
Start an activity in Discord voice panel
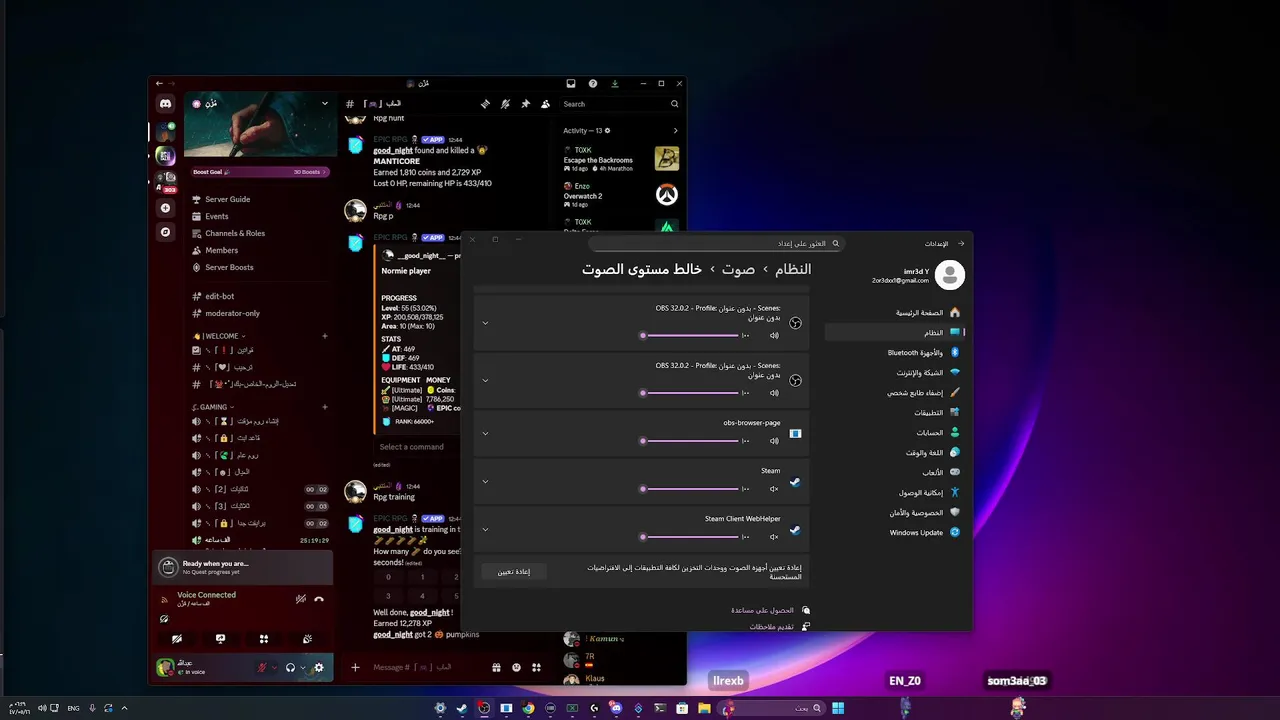264,639
